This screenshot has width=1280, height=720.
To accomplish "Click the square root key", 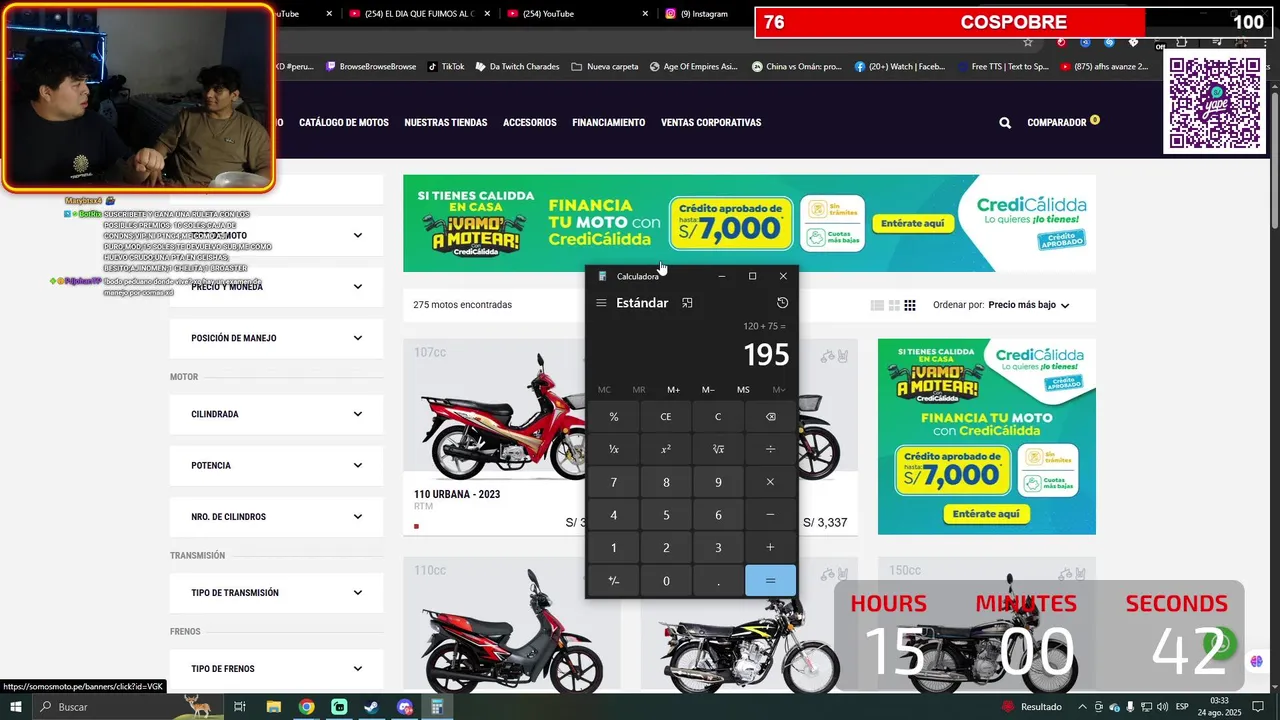I will pyautogui.click(x=718, y=450).
